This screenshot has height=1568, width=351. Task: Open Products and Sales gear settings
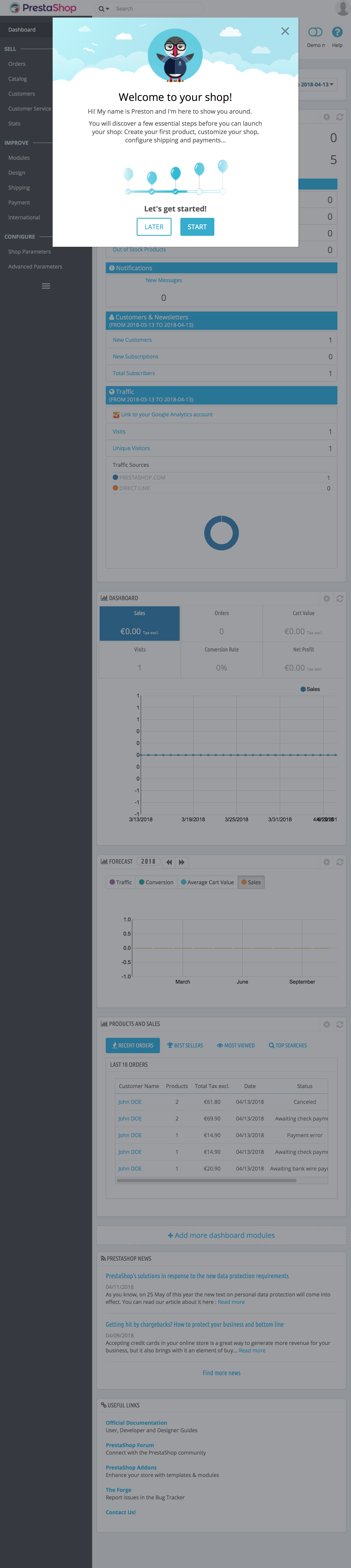tap(327, 1024)
